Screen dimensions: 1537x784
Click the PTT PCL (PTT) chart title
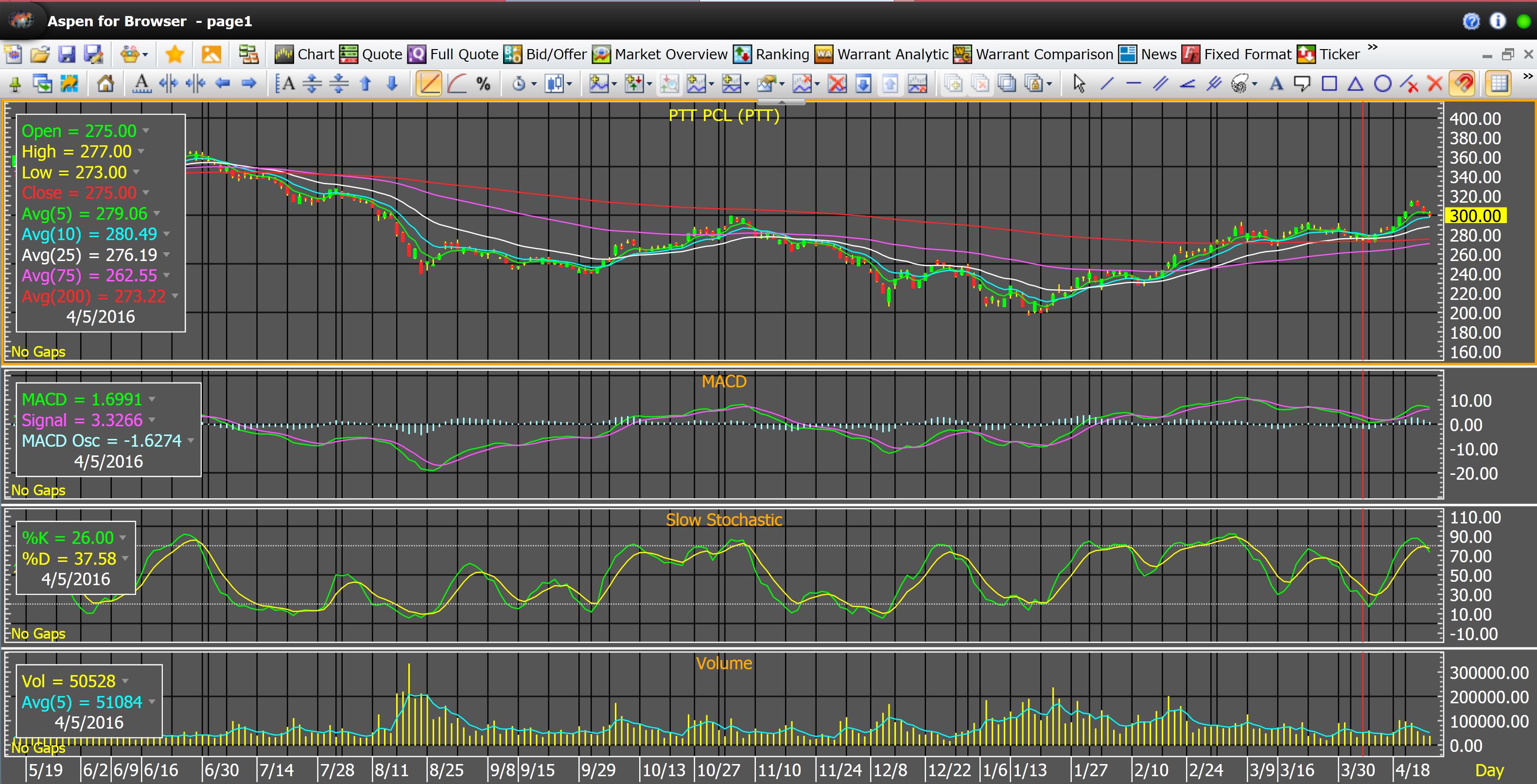pyautogui.click(x=724, y=115)
